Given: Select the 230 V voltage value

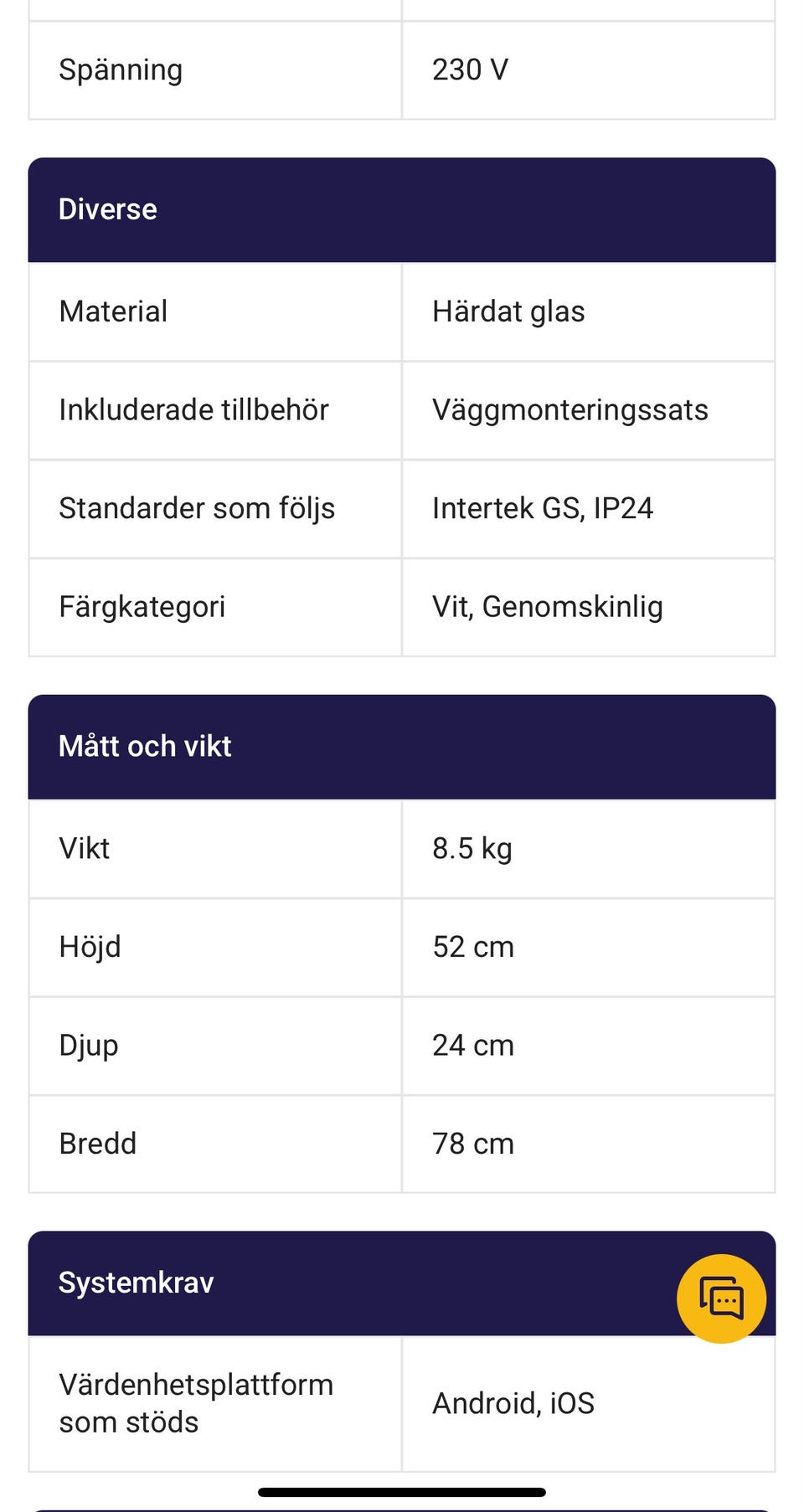Looking at the screenshot, I should click(x=471, y=69).
